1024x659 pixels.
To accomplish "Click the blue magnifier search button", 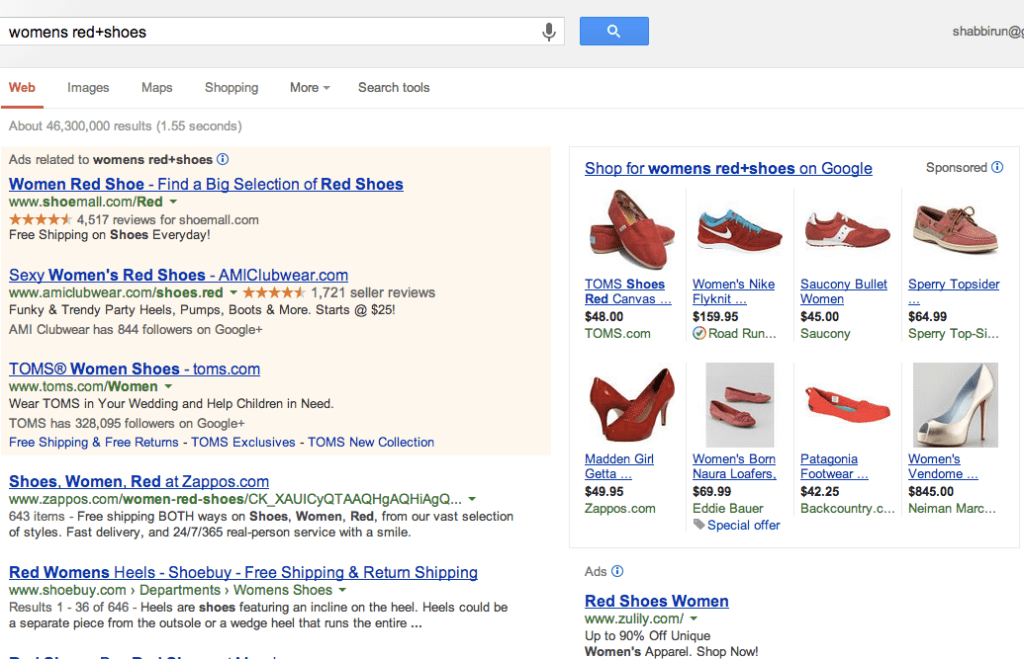I will pyautogui.click(x=614, y=31).
